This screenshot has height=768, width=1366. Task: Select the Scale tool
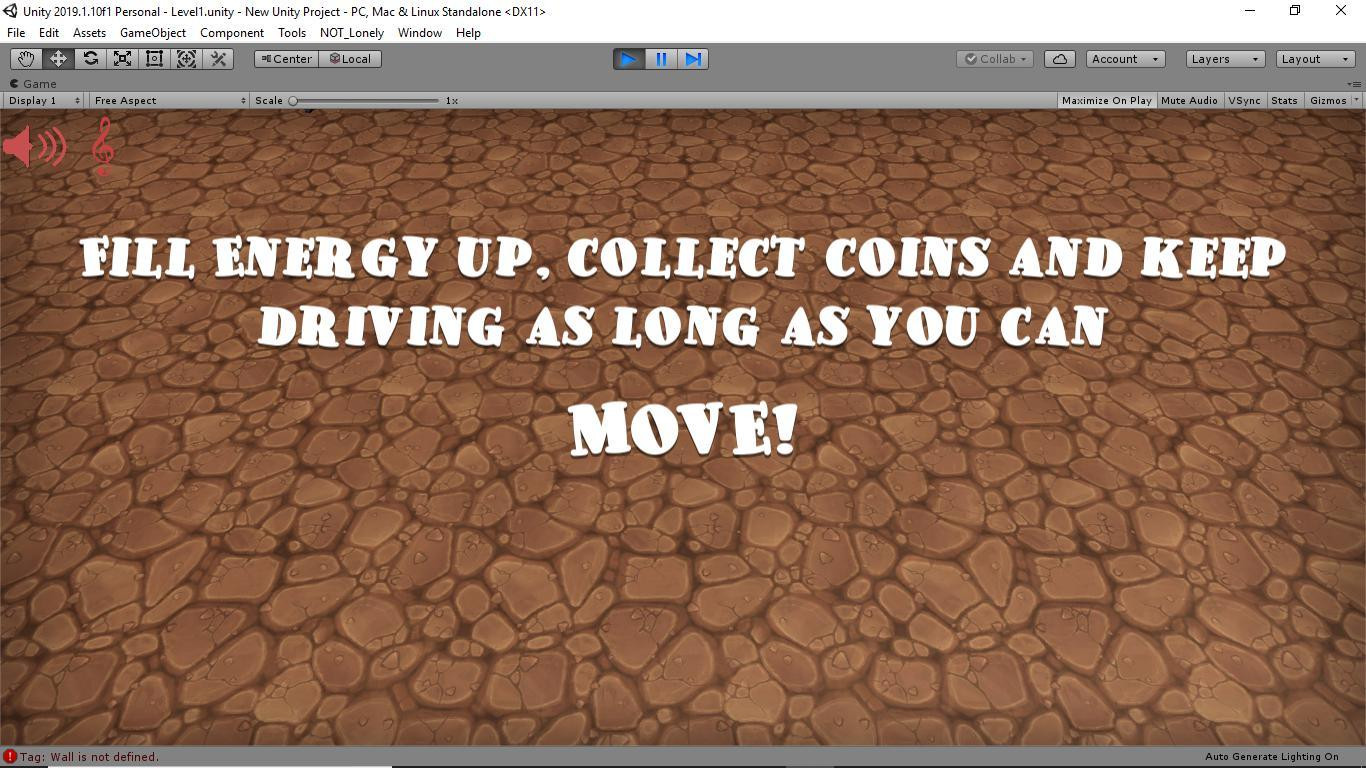click(x=122, y=59)
